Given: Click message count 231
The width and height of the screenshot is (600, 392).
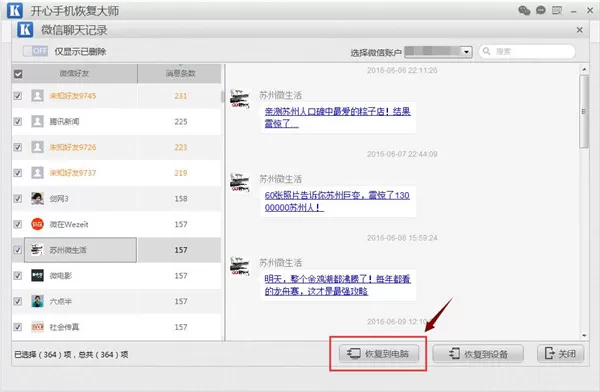Looking at the screenshot, I should coord(181,96).
